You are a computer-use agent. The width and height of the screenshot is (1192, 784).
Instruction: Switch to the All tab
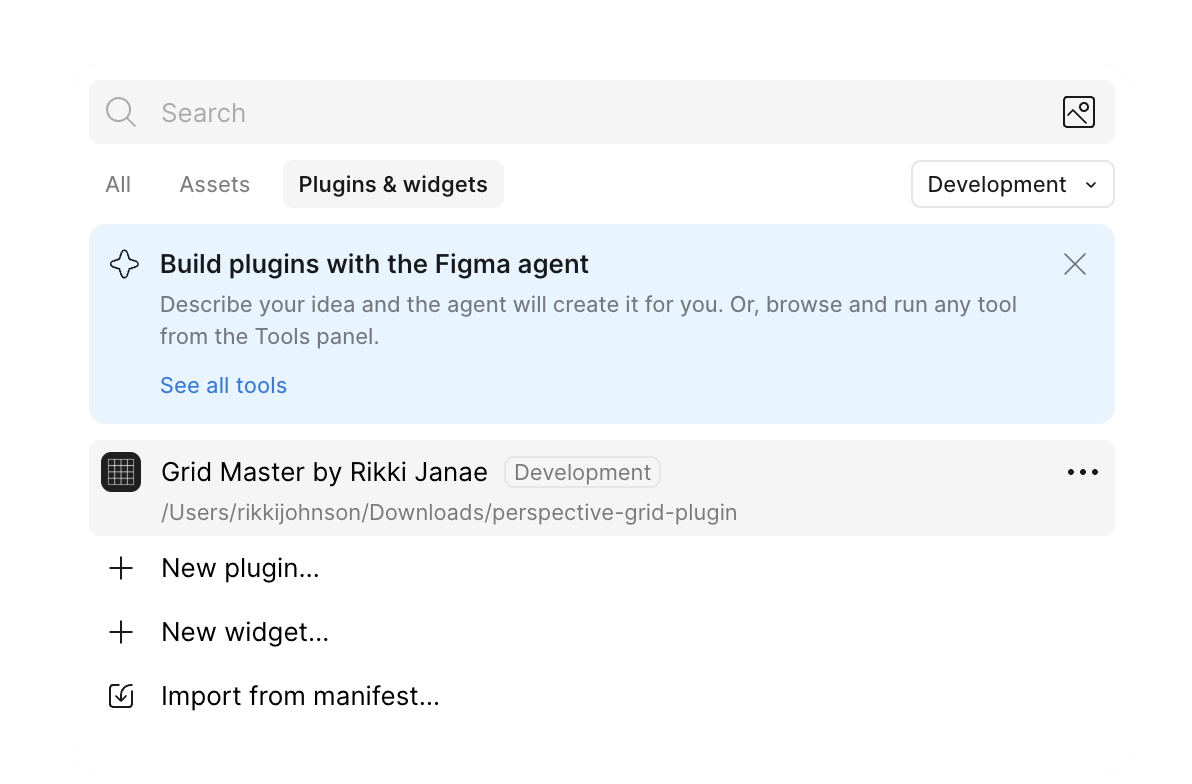pyautogui.click(x=118, y=184)
